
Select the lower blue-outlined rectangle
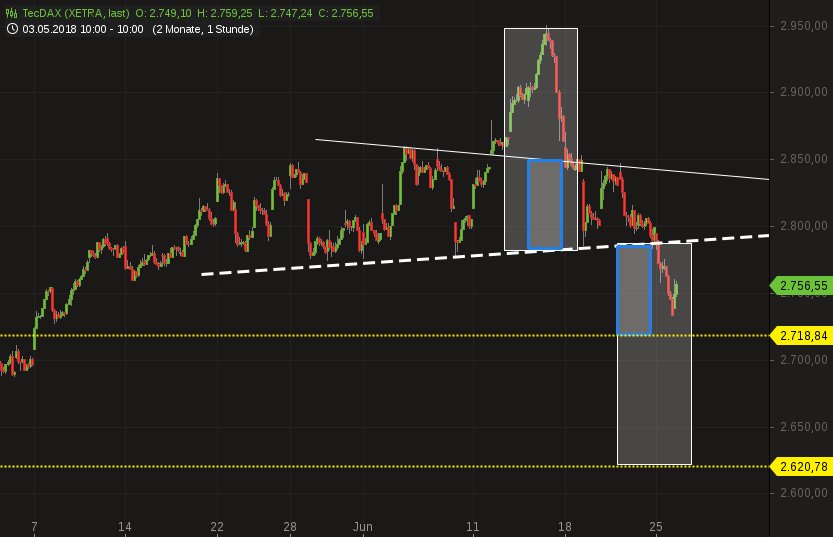pos(634,290)
